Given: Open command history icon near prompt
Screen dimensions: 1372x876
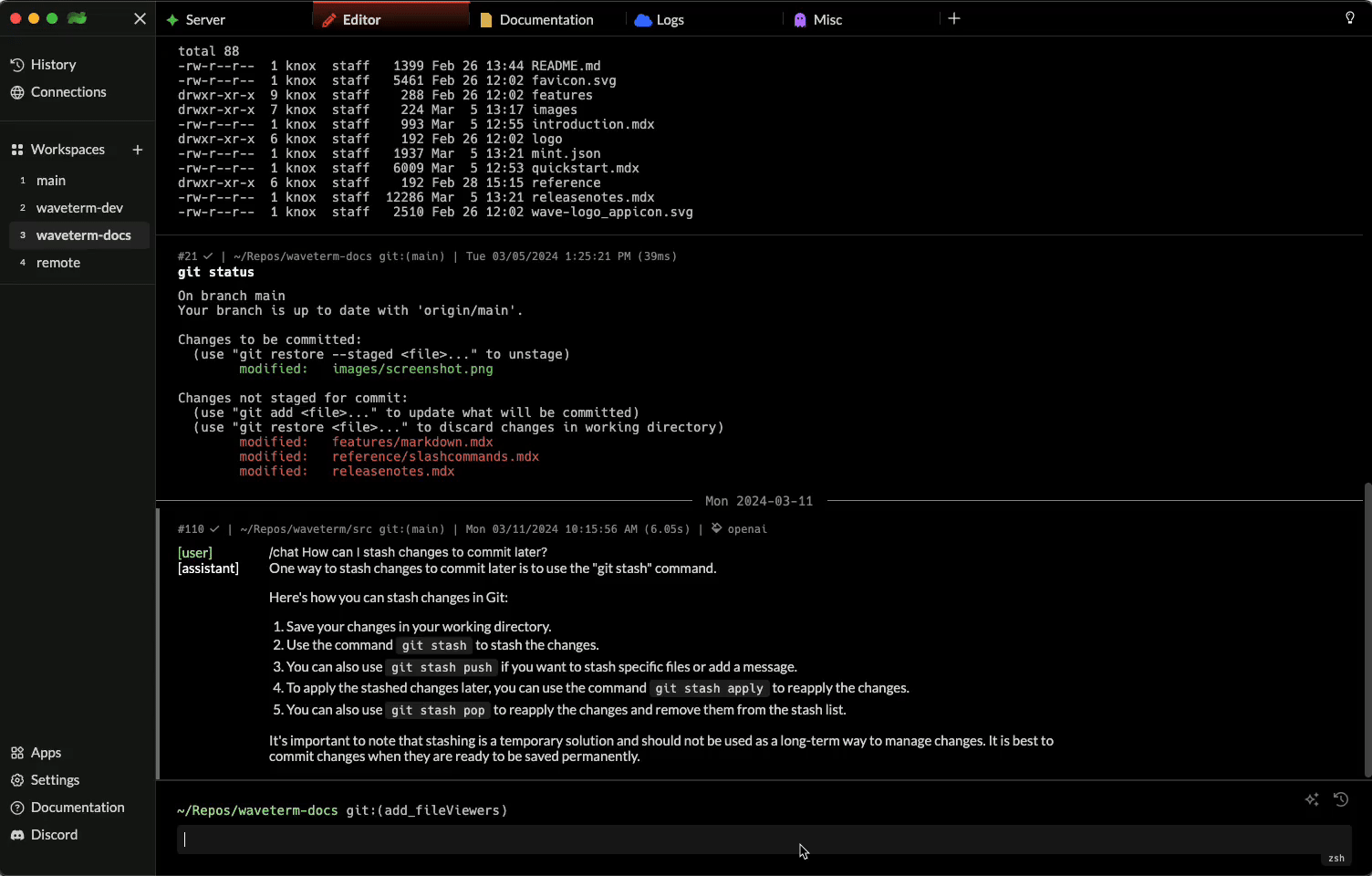Looking at the screenshot, I should click(1340, 799).
